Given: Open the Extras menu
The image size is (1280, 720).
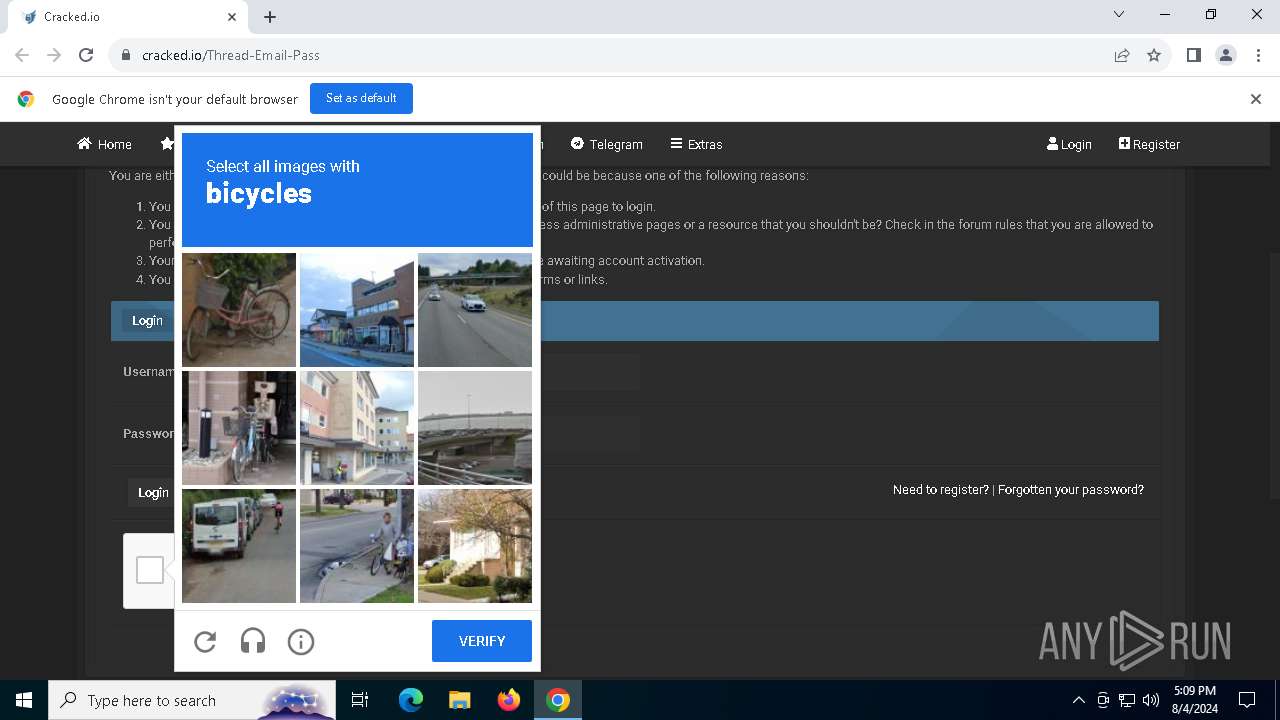Looking at the screenshot, I should (696, 144).
